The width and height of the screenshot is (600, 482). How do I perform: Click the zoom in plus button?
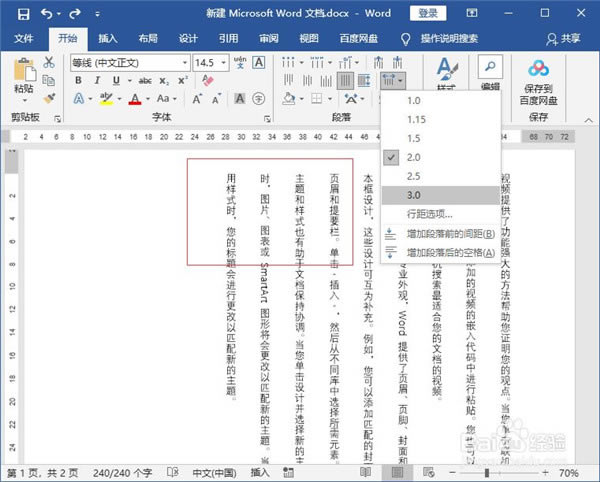click(x=545, y=473)
